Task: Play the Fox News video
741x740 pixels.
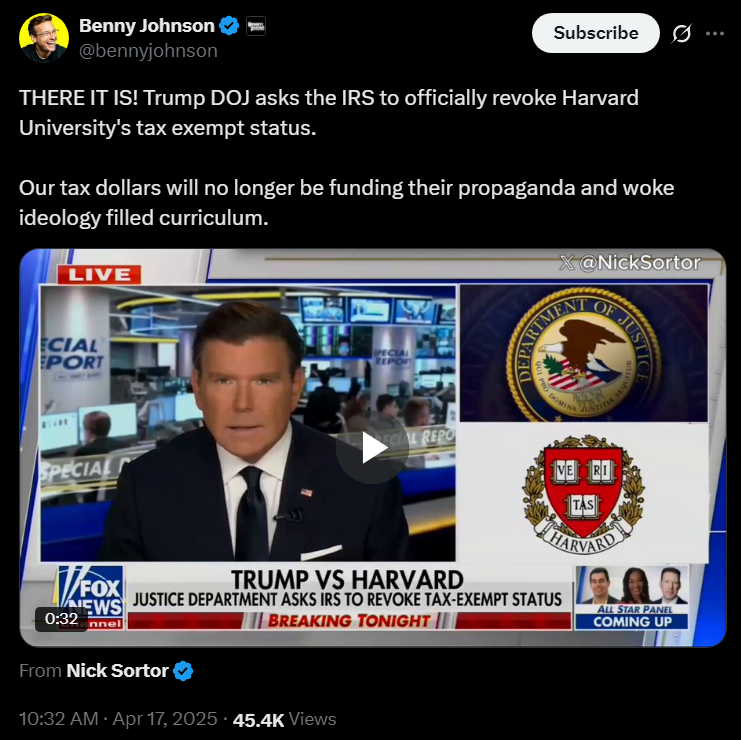Action: (x=372, y=447)
